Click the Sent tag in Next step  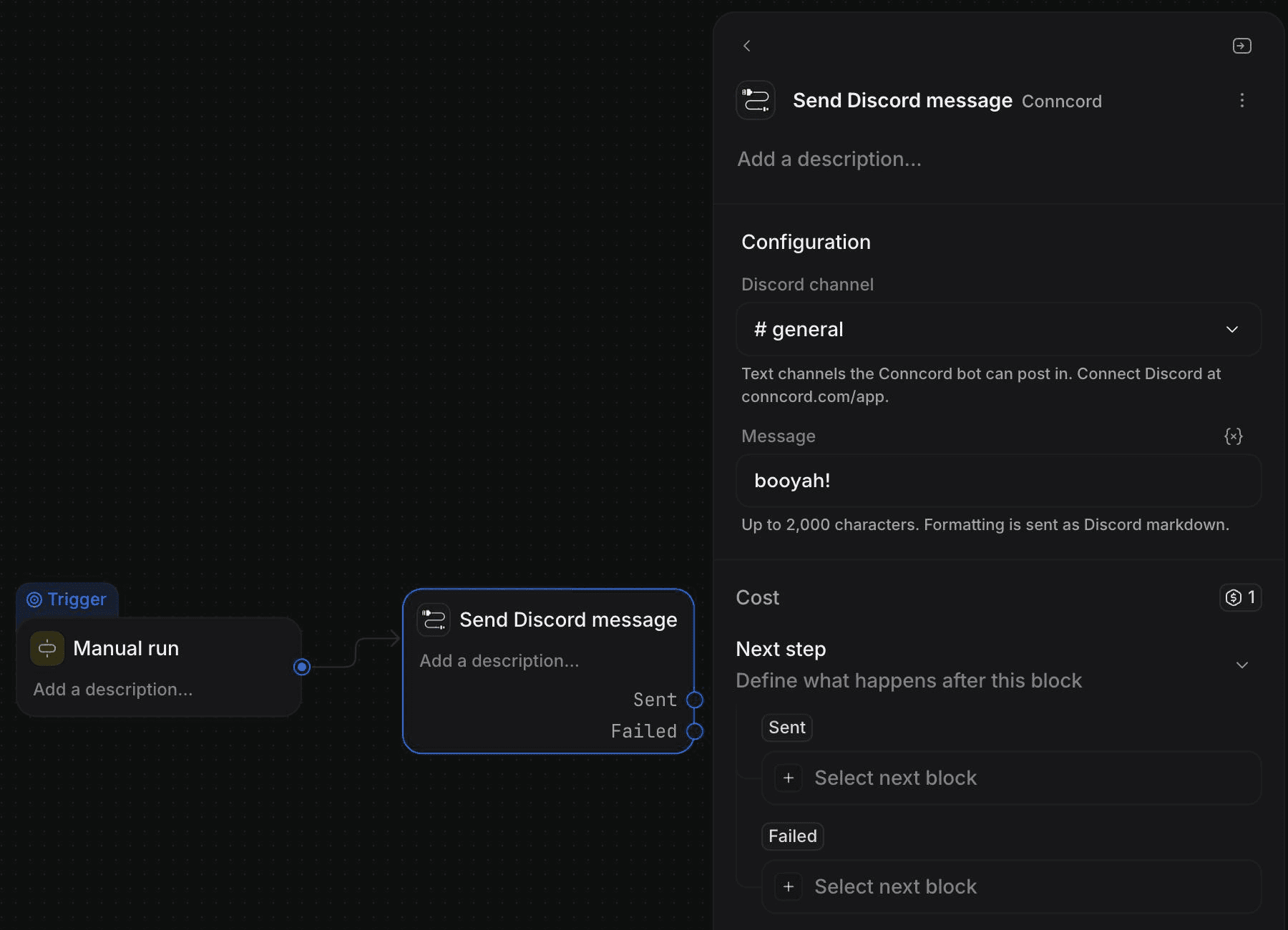tap(787, 728)
